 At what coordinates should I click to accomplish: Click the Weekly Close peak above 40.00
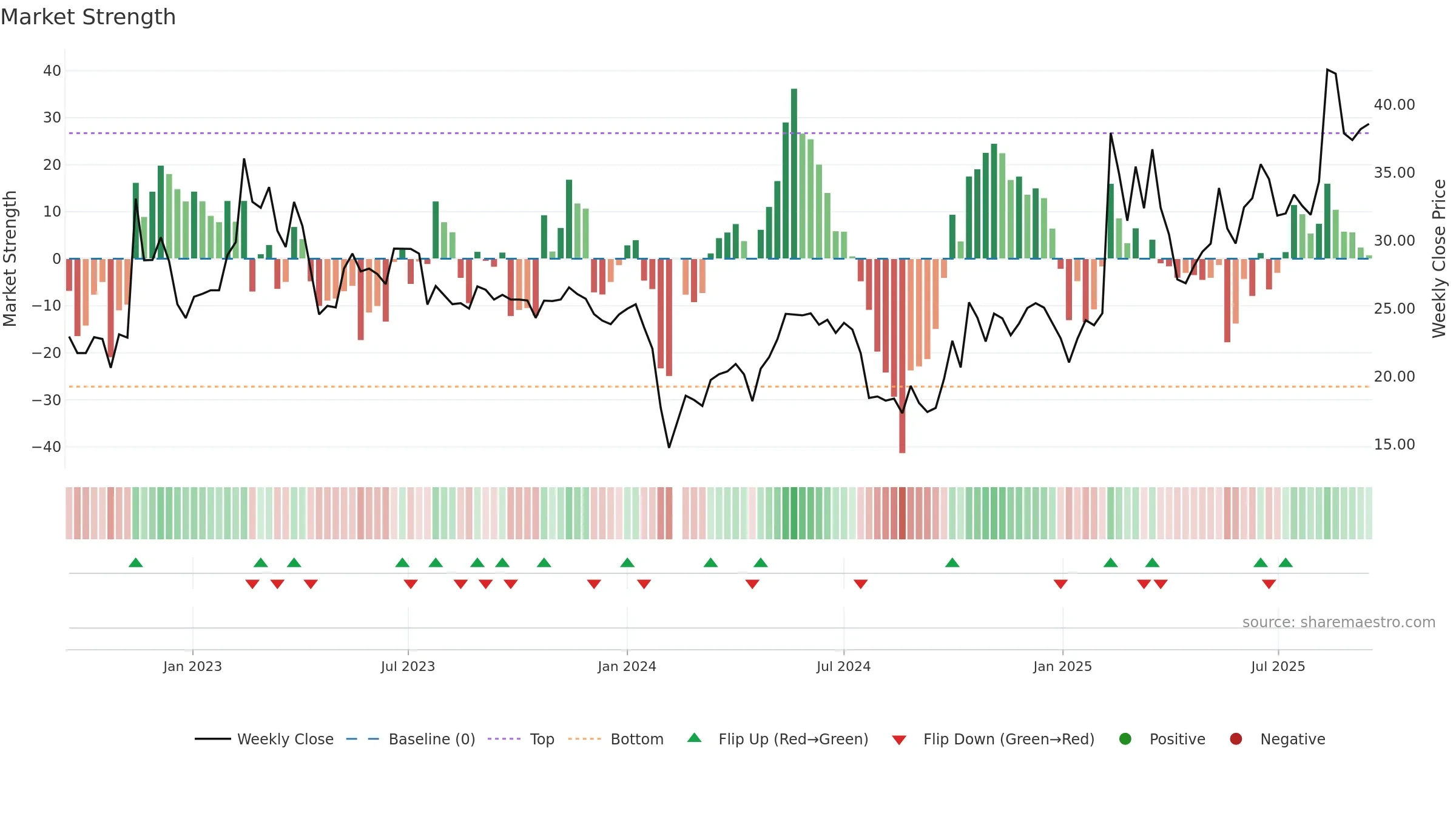click(x=1327, y=70)
